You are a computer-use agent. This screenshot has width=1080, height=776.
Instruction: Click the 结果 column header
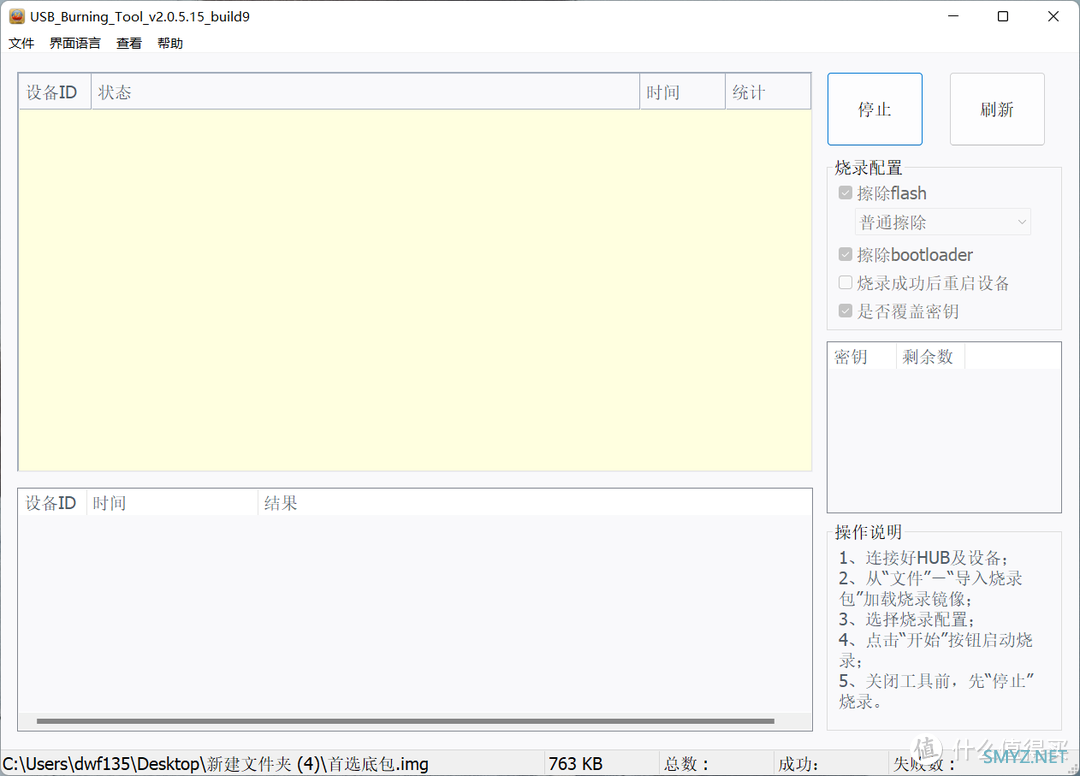(534, 503)
